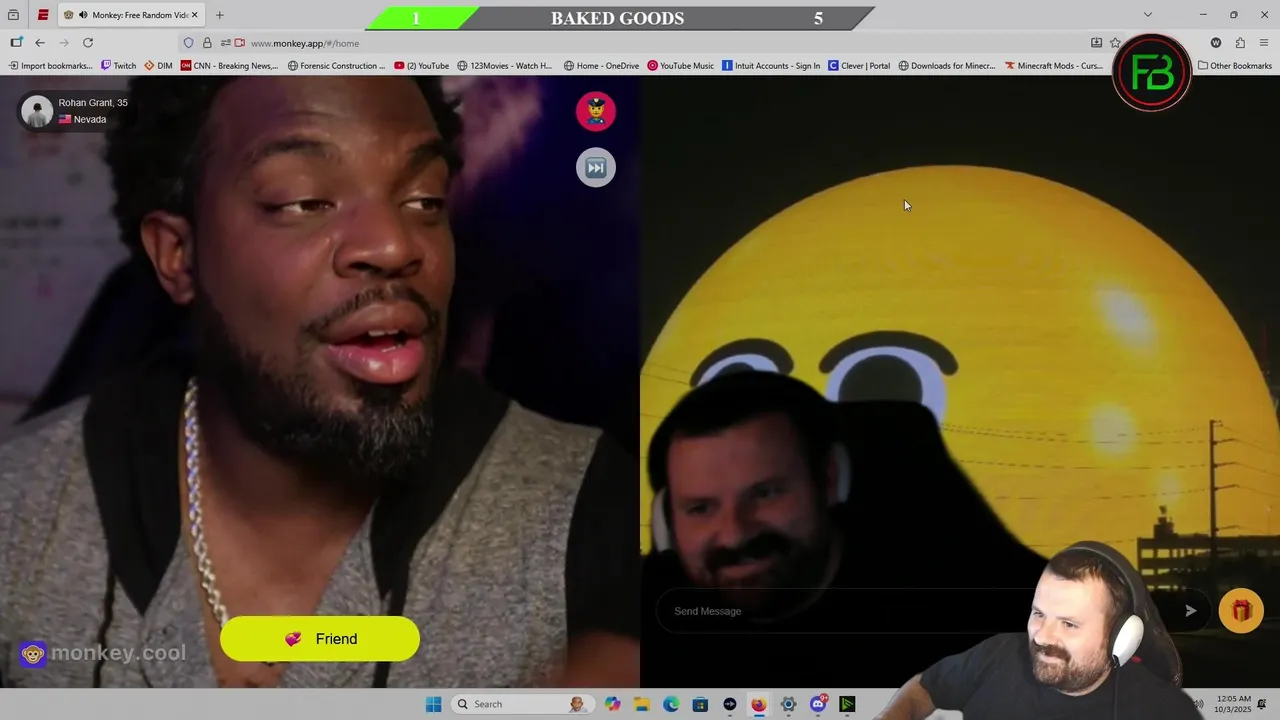Switch to the pinned red E tab
This screenshot has height=720, width=1280.
click(x=43, y=15)
